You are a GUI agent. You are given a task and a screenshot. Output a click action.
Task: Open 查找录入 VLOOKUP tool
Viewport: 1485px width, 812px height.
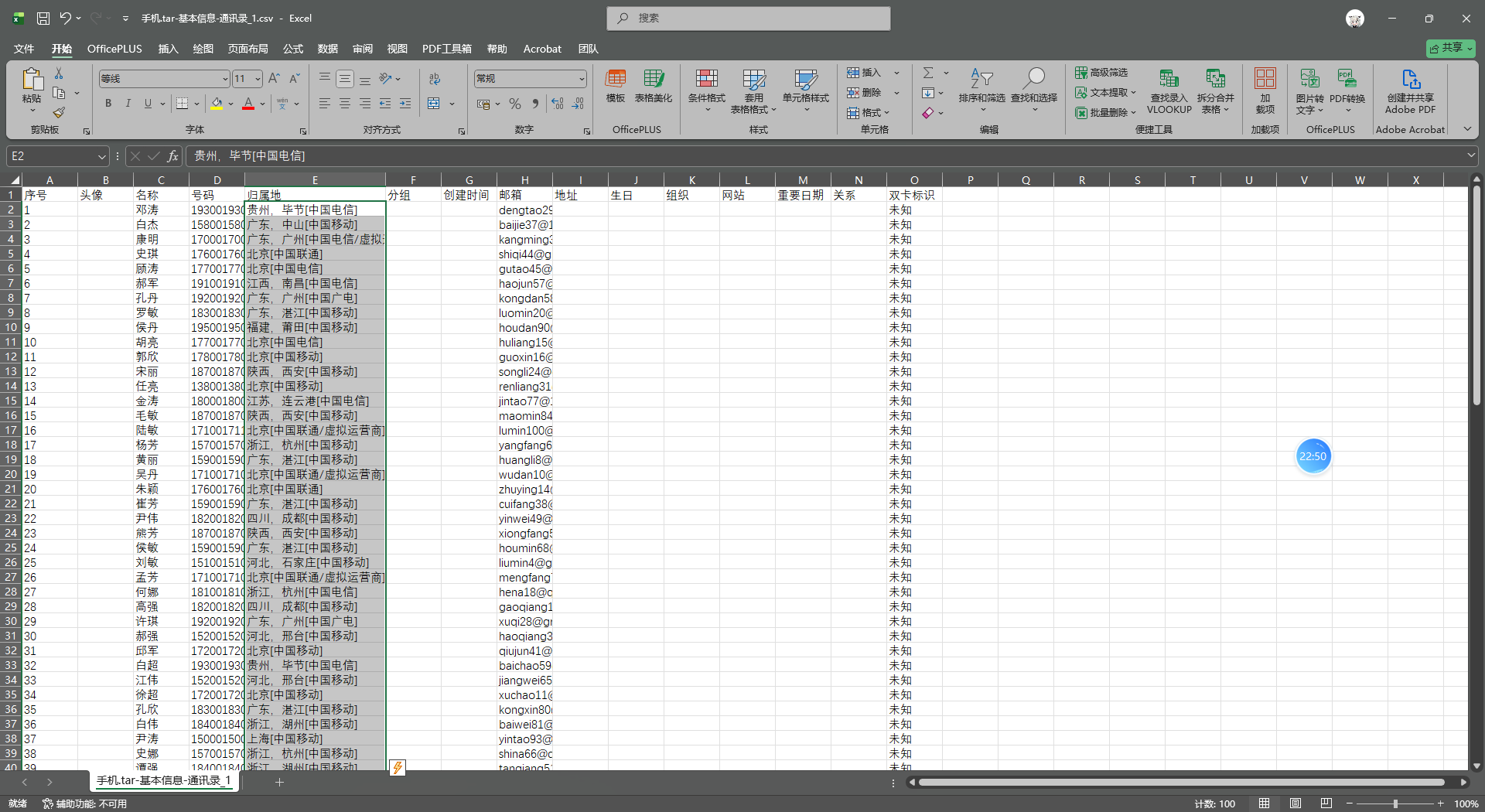(x=1168, y=89)
